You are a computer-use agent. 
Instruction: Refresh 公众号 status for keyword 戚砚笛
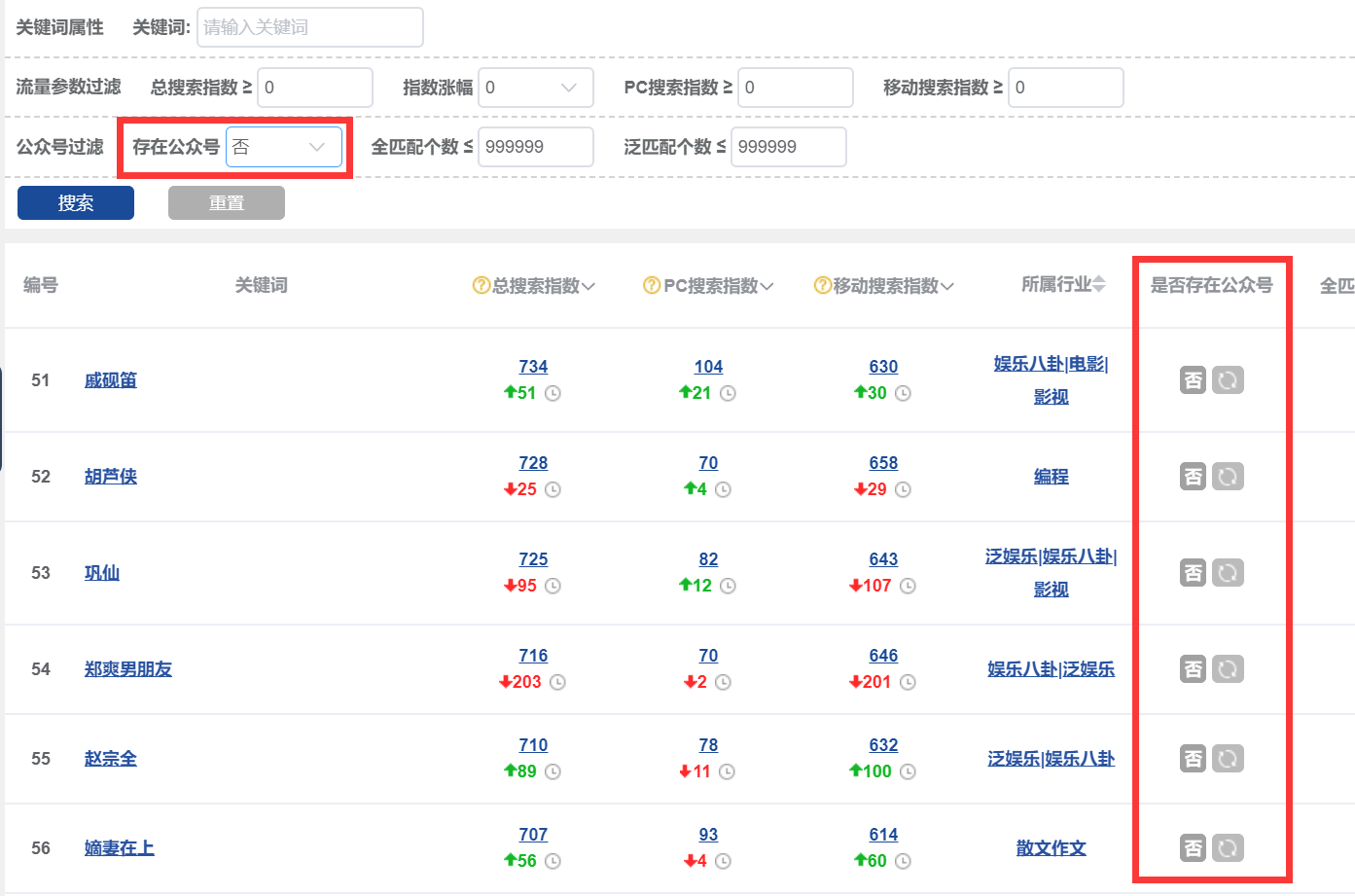pos(1228,380)
